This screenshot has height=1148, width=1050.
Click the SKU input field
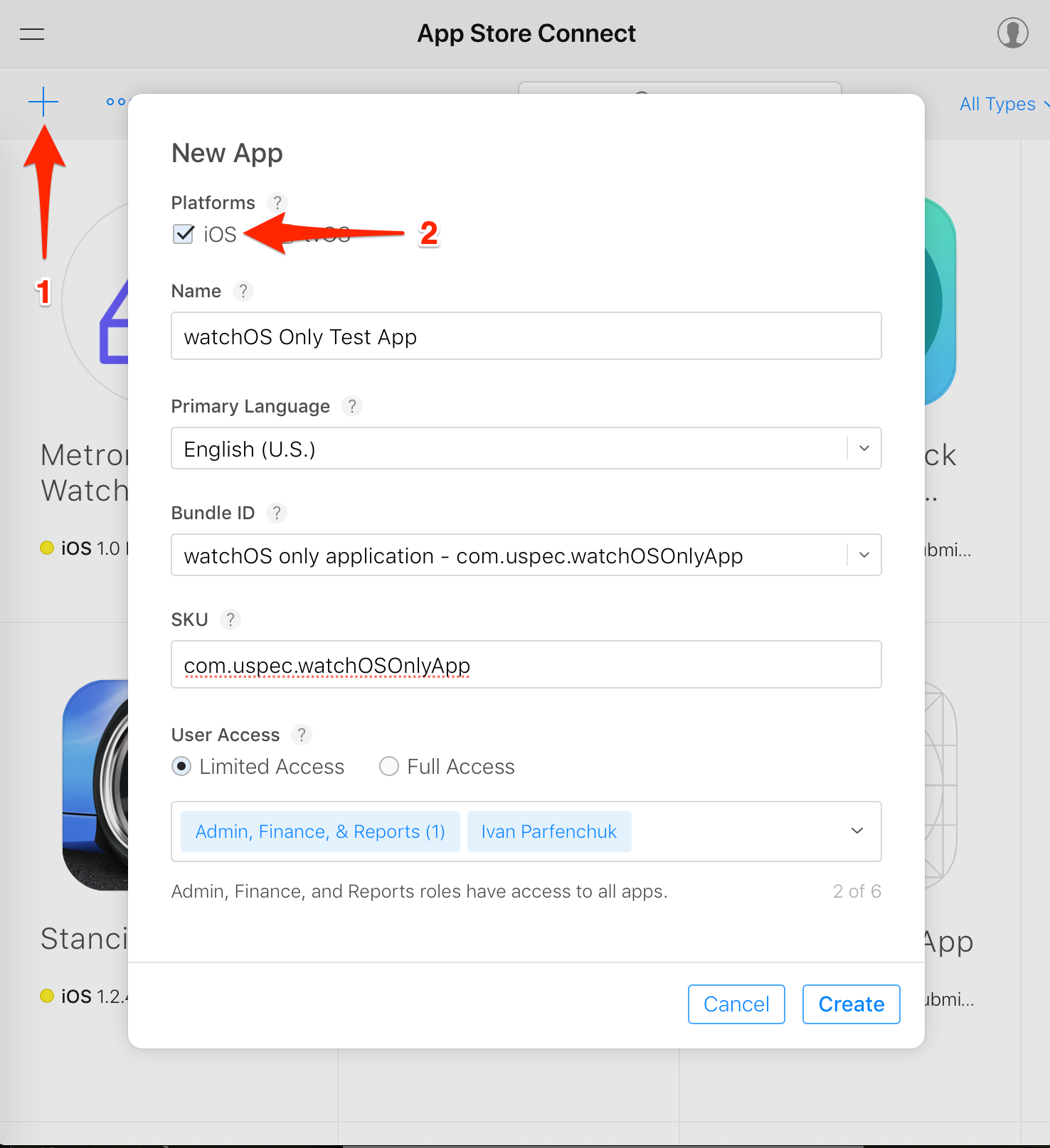(x=526, y=664)
